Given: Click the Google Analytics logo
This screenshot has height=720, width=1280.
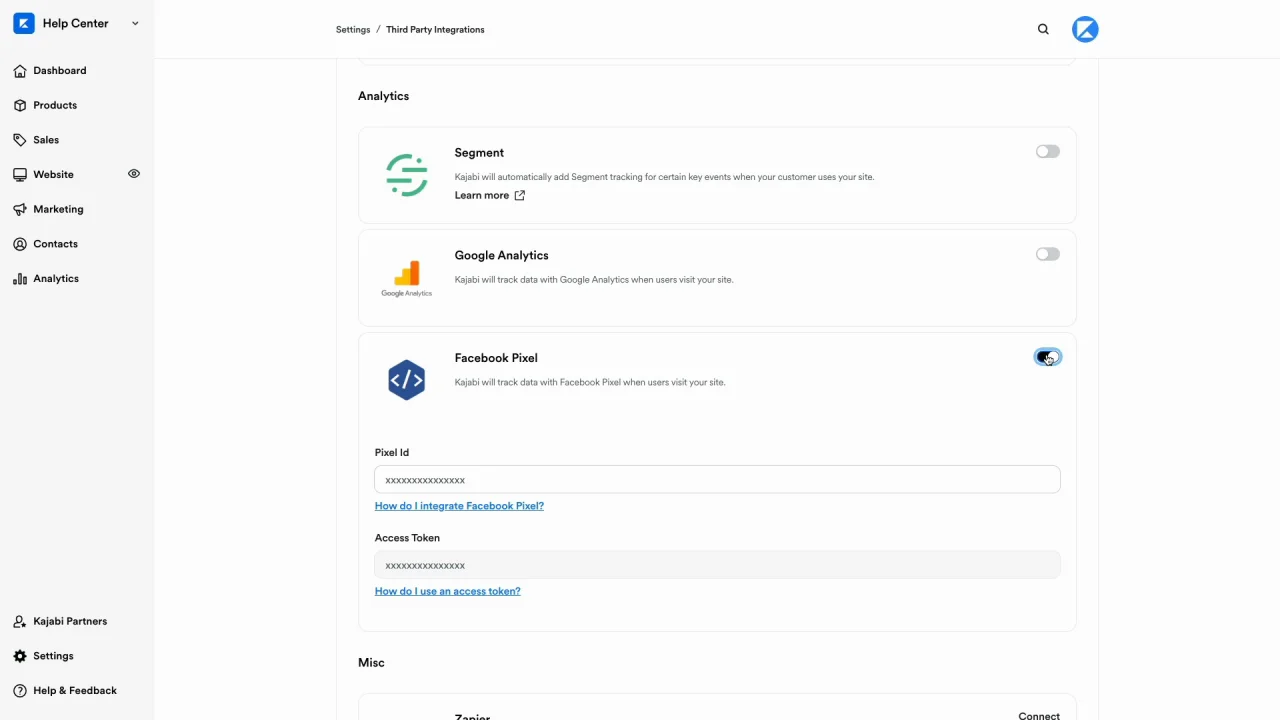Looking at the screenshot, I should (407, 278).
